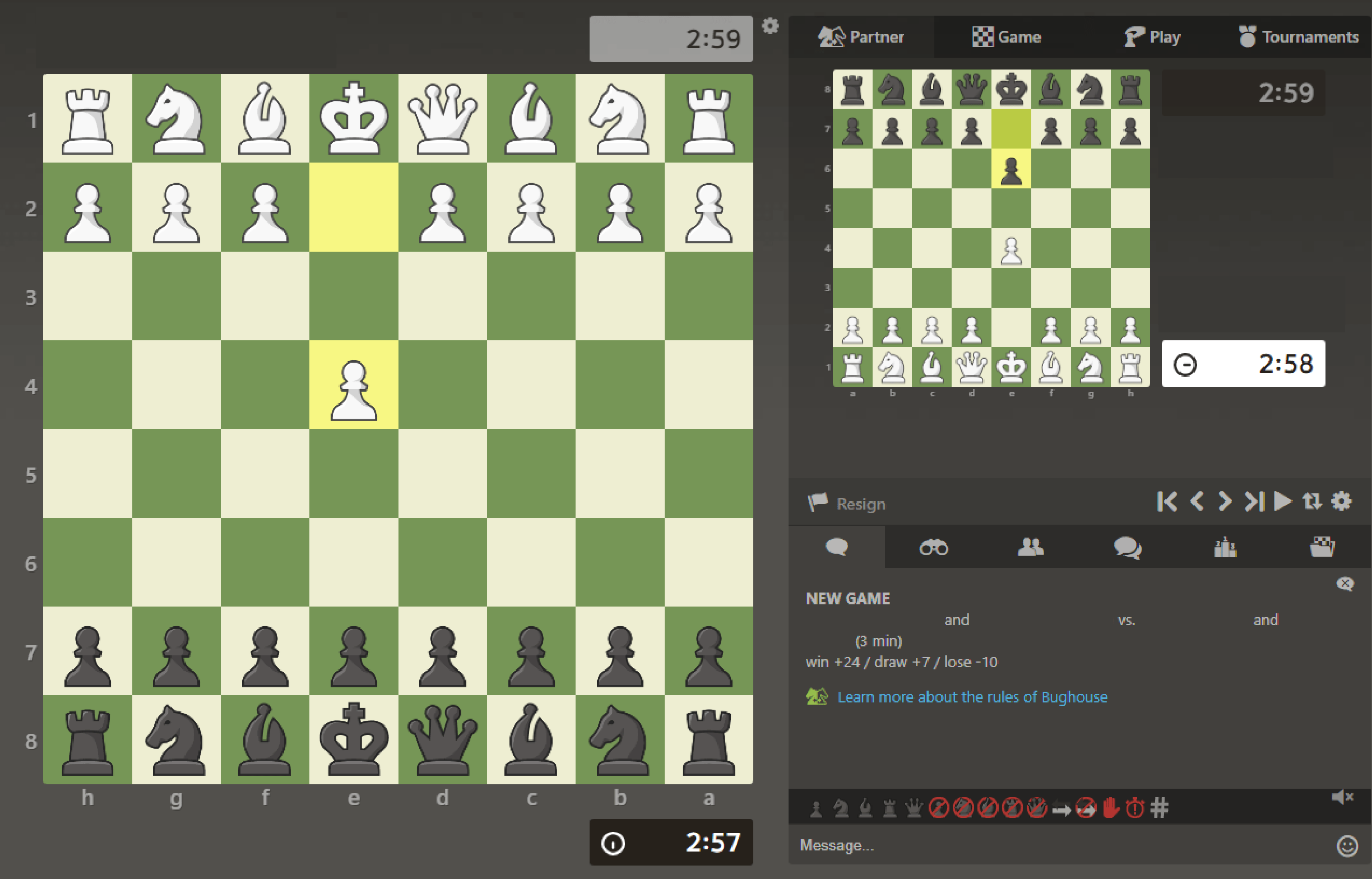This screenshot has height=879, width=1372.
Task: Click the Partner tab
Action: [x=862, y=37]
